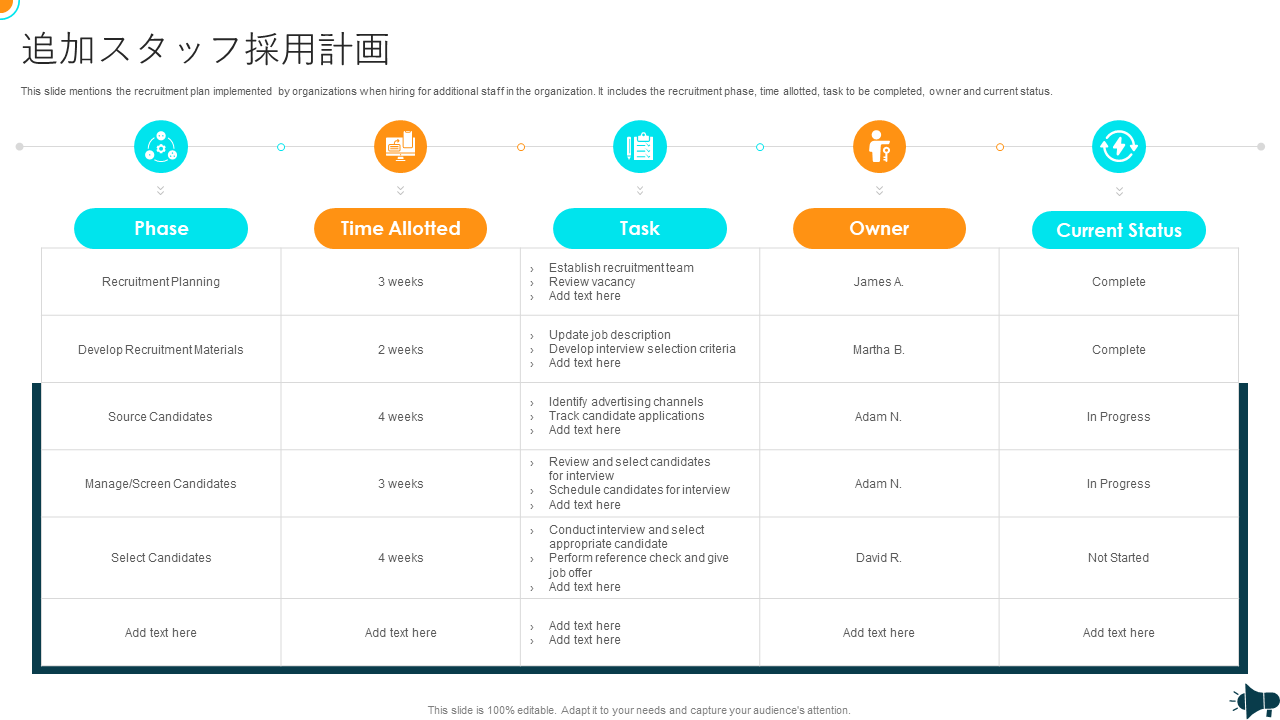Click the chevron below the Owner icon
This screenshot has height=720, width=1280.
(x=879, y=190)
